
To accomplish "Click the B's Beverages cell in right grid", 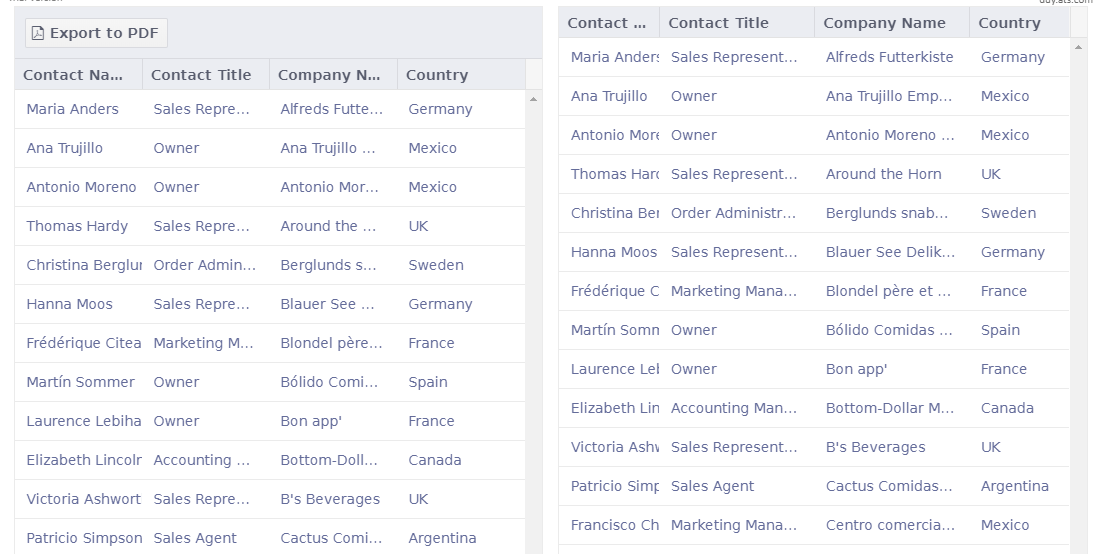I will (875, 447).
